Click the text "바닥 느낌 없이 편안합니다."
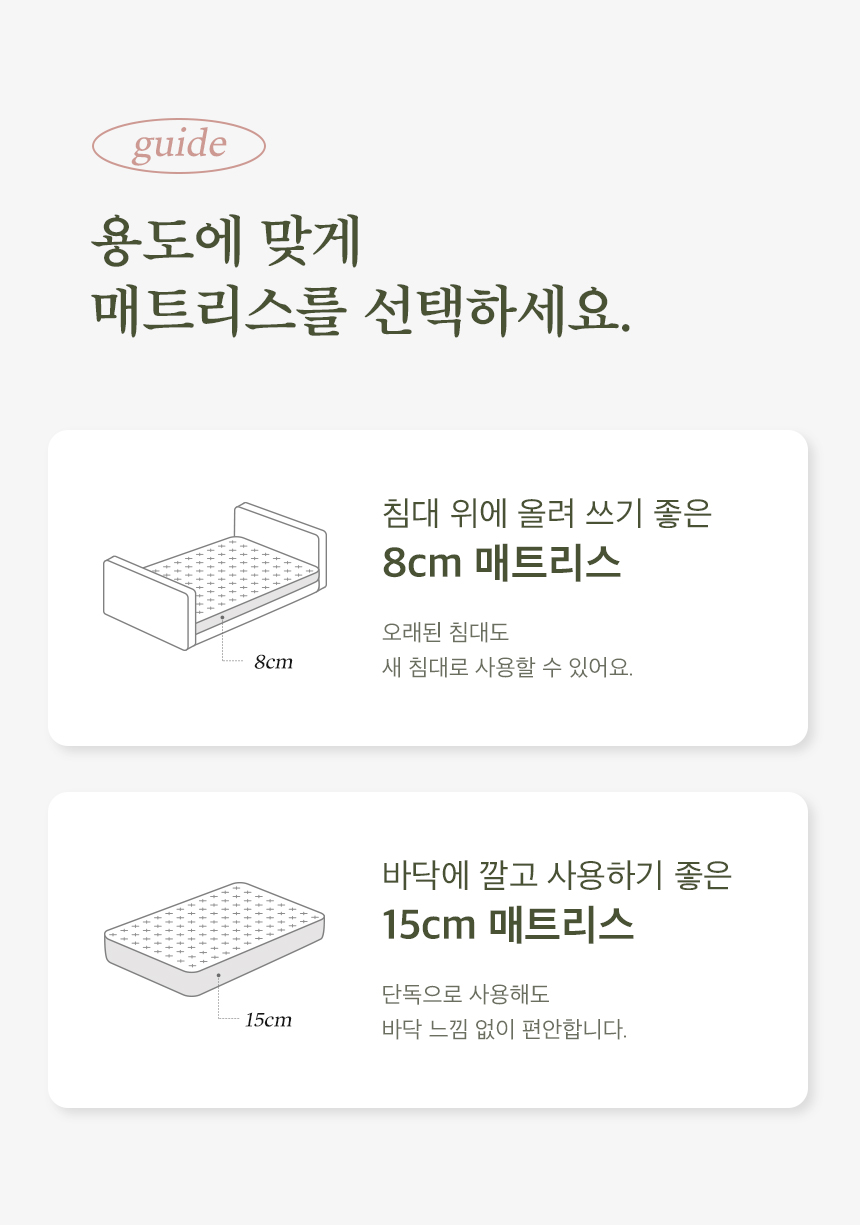 click(x=504, y=1029)
